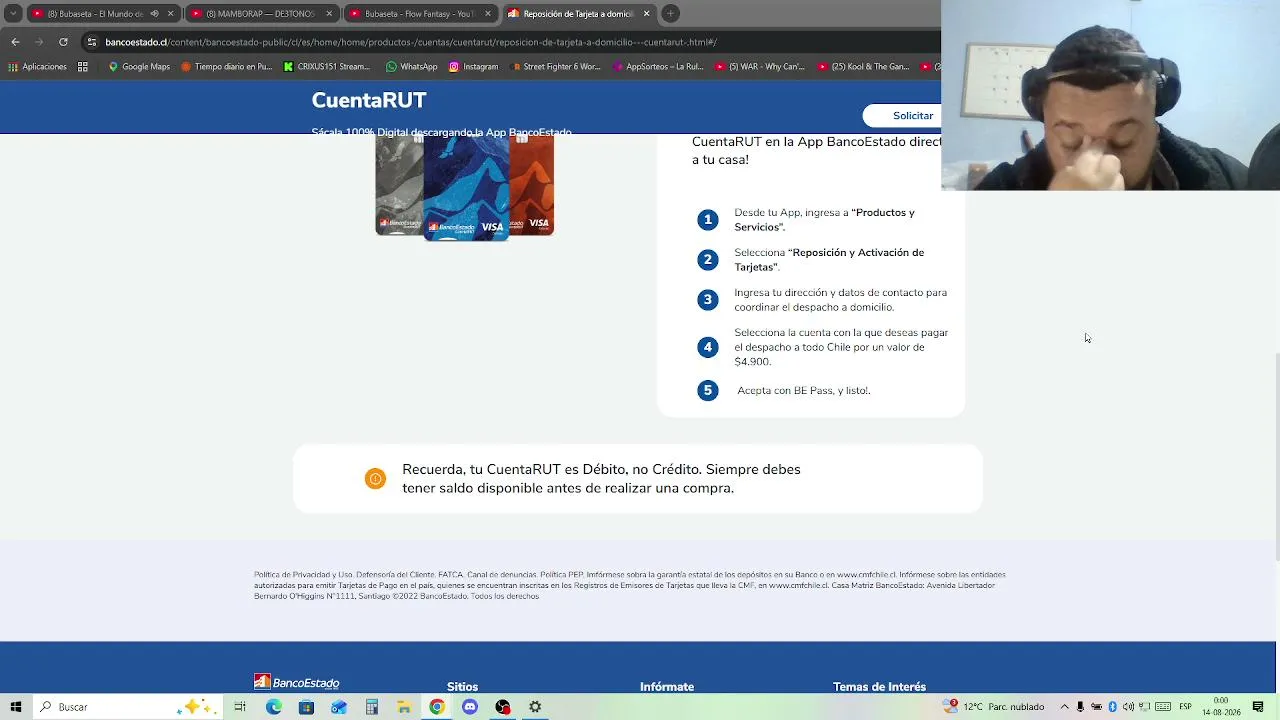
Task: Open the AppSorteos La Ruleta bookmark
Action: (x=658, y=67)
